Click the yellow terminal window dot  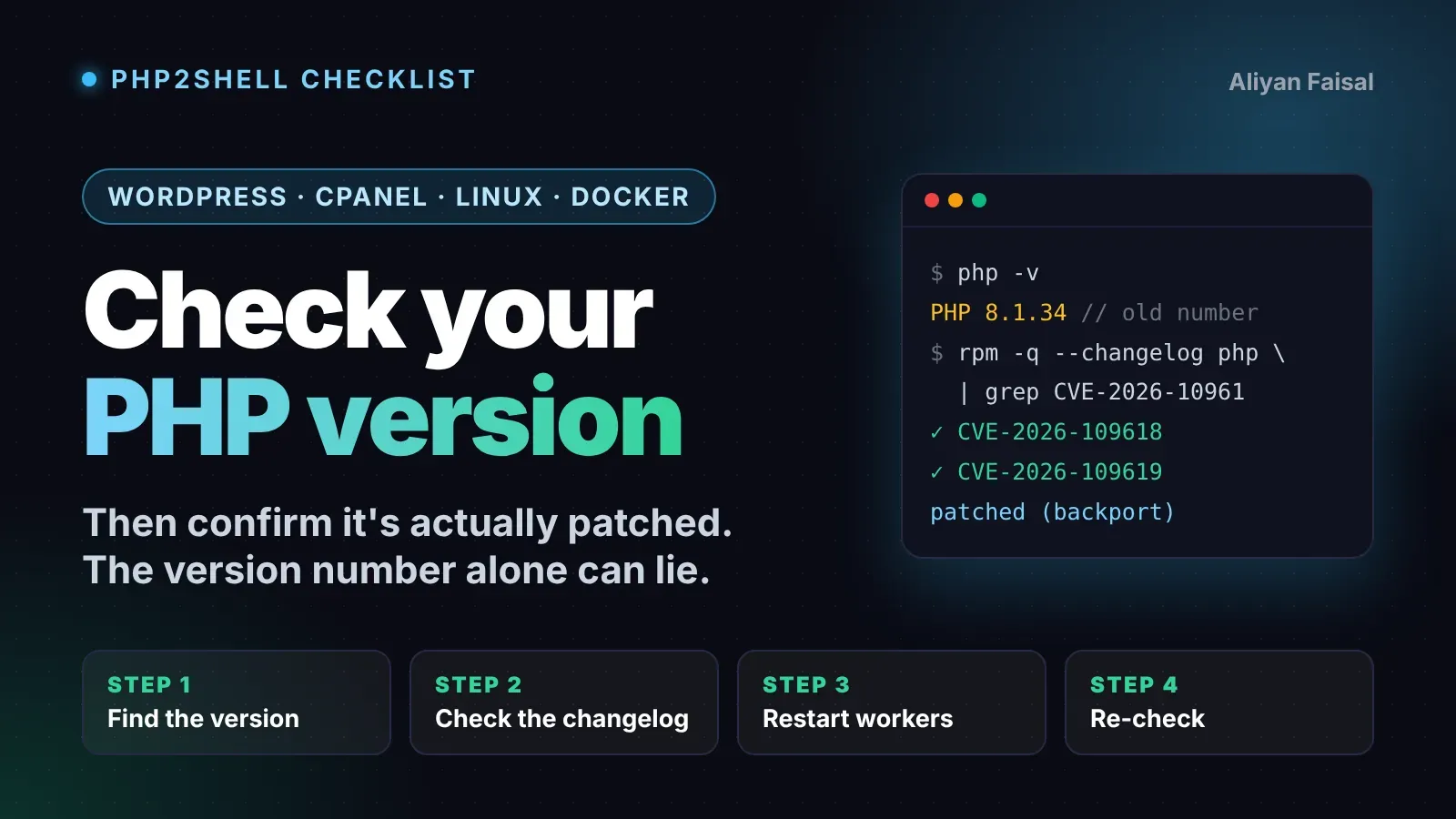click(955, 200)
